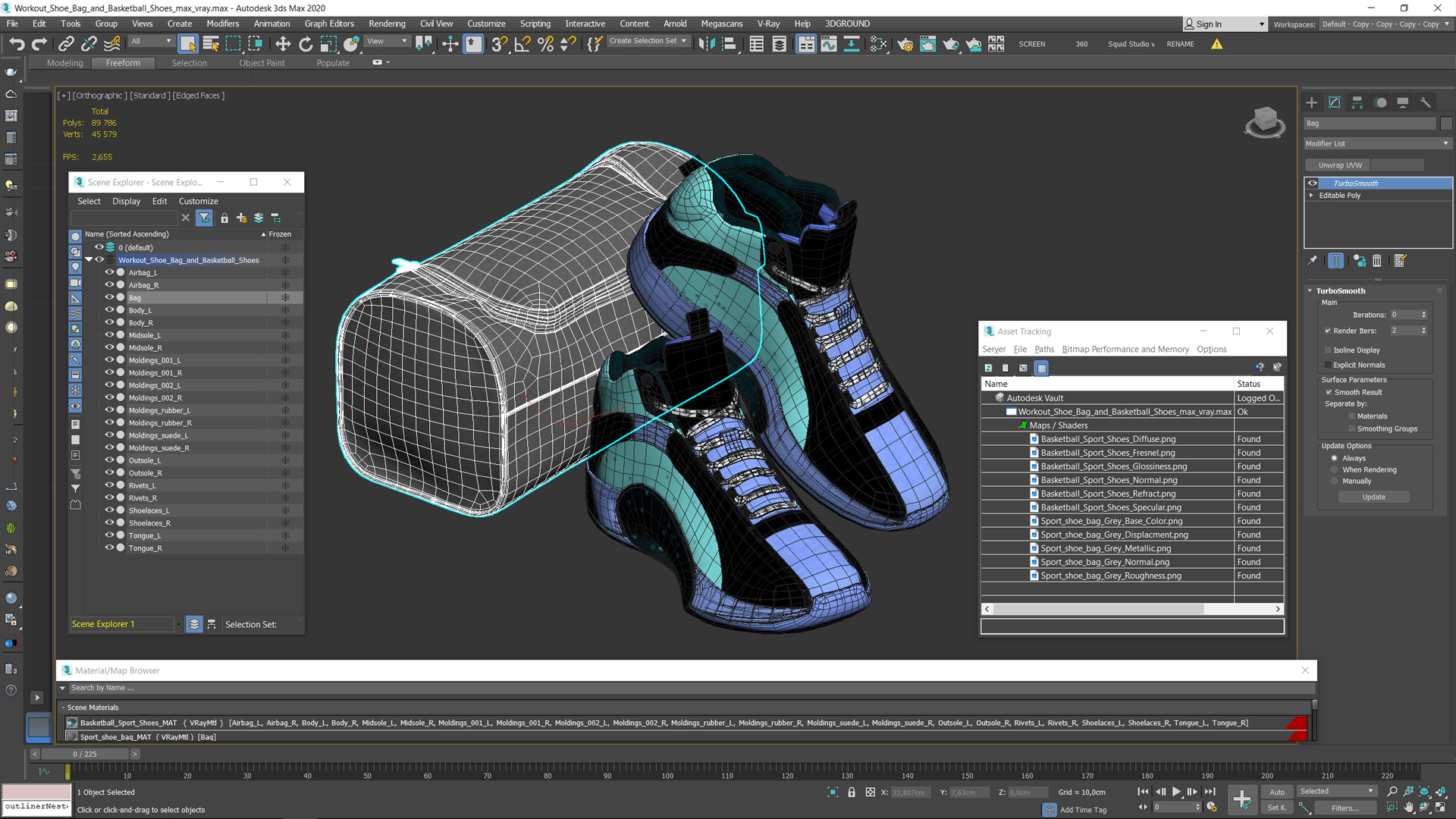Switch to the Freeform ribbon tab
Image resolution: width=1456 pixels, height=819 pixels.
coord(123,63)
